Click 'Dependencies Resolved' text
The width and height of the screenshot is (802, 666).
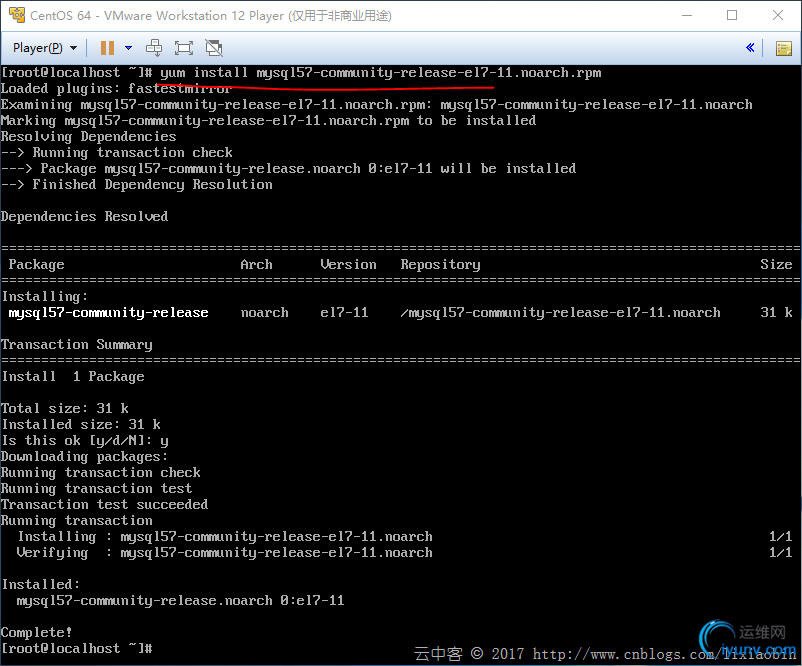[84, 216]
